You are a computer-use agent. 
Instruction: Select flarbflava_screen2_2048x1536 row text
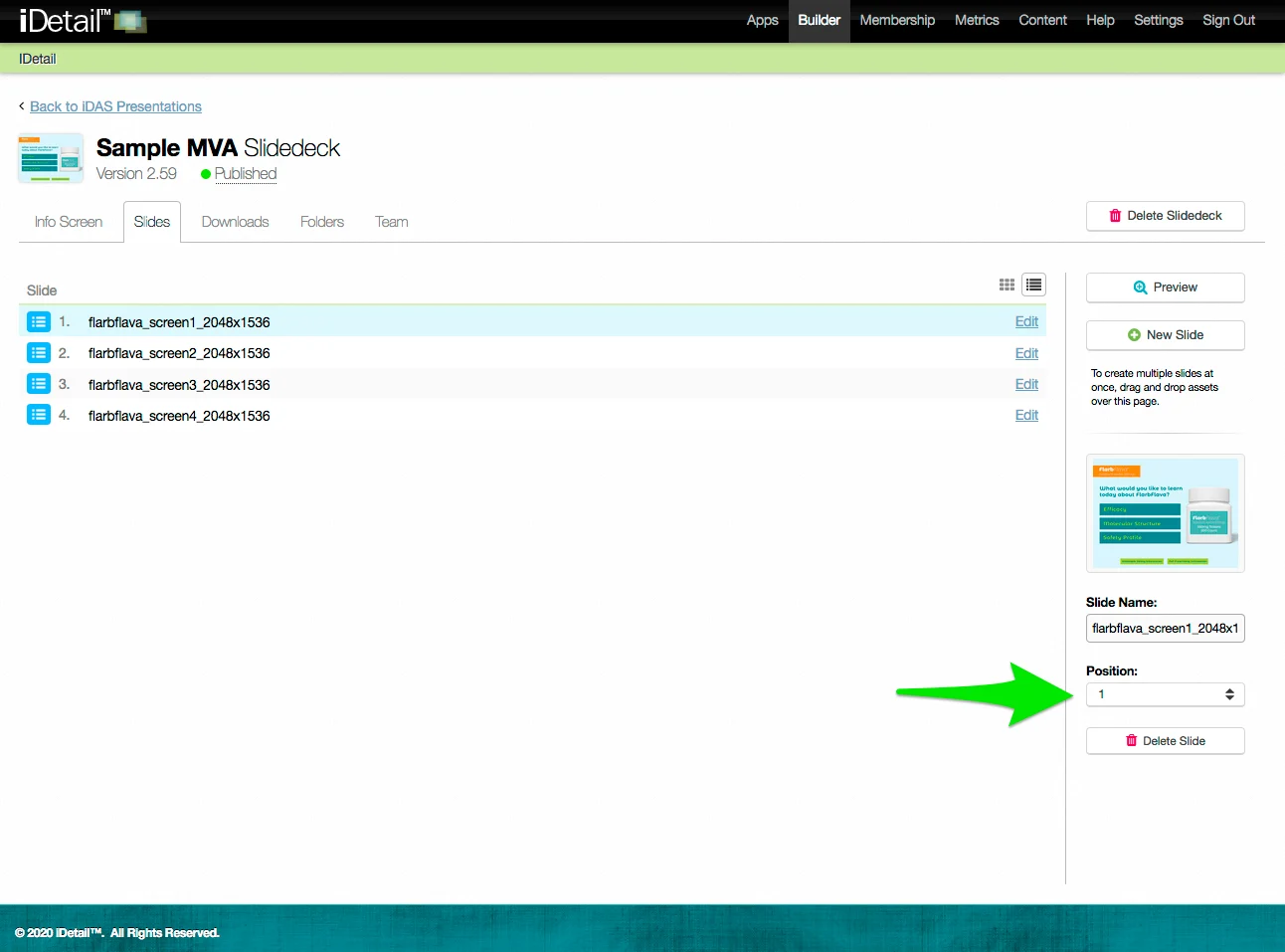click(179, 353)
